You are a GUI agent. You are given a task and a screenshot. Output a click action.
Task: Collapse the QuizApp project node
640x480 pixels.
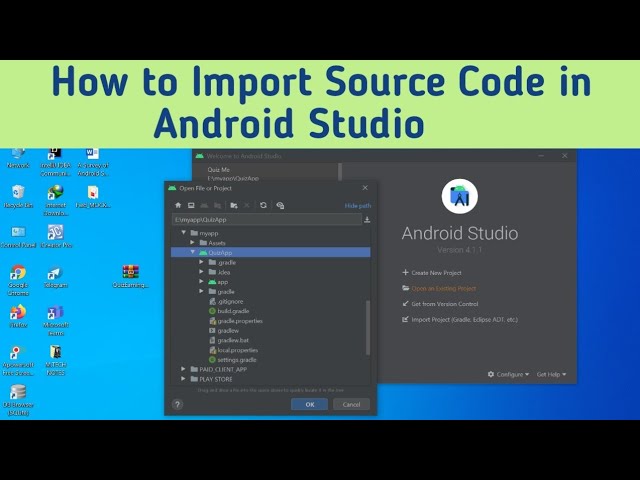[x=193, y=252]
